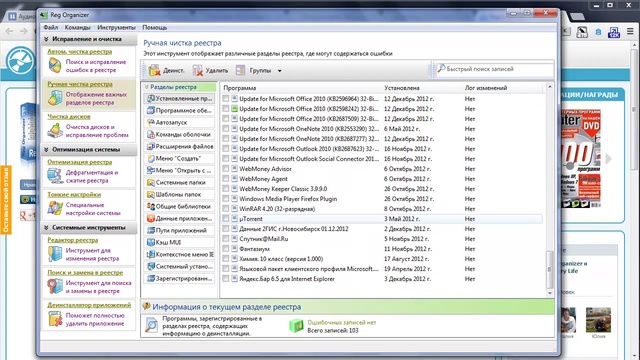
Task: Click the fine tweaks settings icon
Action: pyautogui.click(x=55, y=209)
